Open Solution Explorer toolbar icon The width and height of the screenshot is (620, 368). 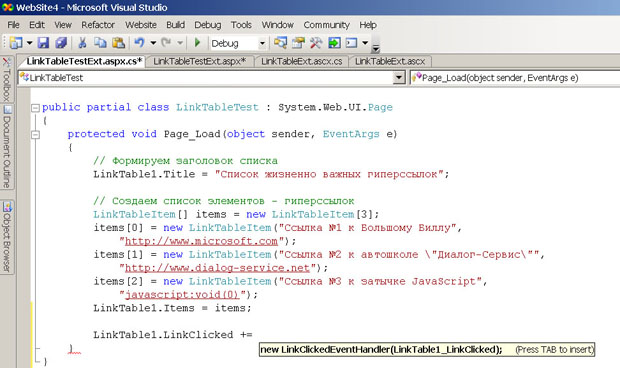280,43
